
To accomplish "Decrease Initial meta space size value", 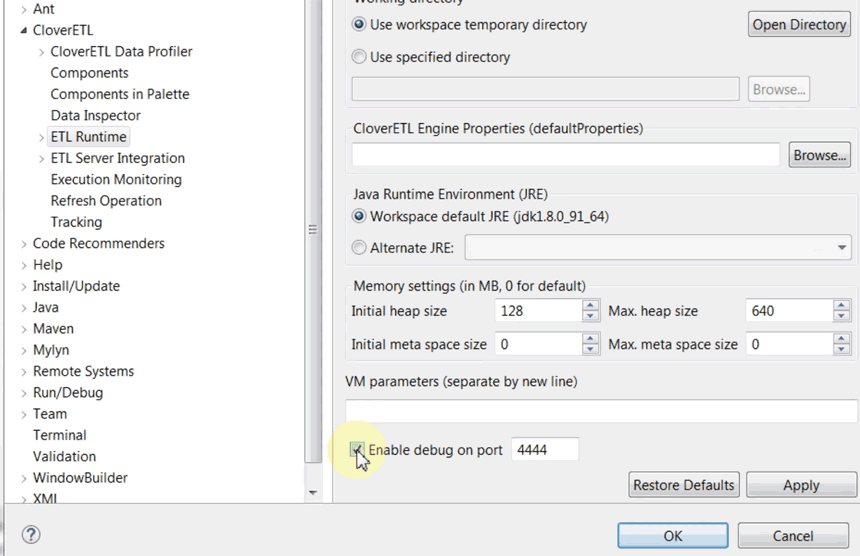I will click(x=590, y=350).
